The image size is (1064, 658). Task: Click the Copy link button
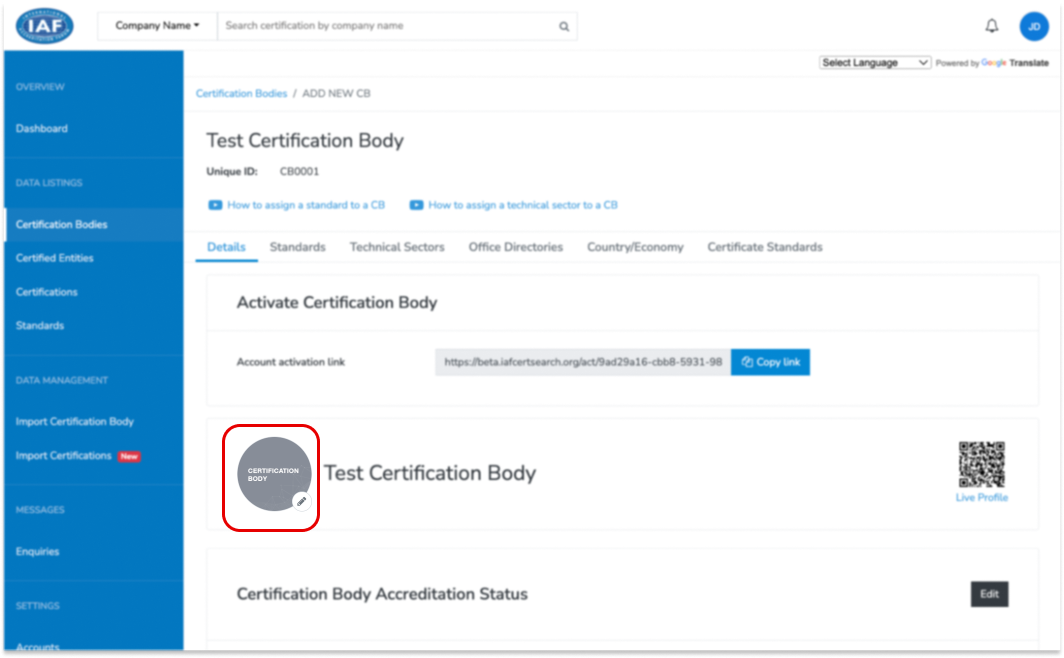pyautogui.click(x=770, y=362)
